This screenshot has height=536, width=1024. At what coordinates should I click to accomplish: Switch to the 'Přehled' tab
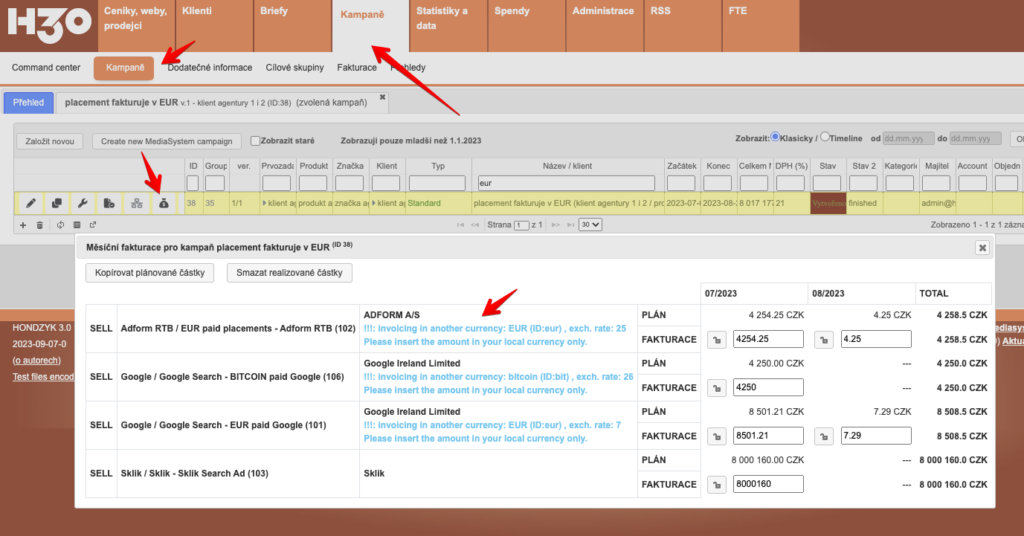pos(28,102)
